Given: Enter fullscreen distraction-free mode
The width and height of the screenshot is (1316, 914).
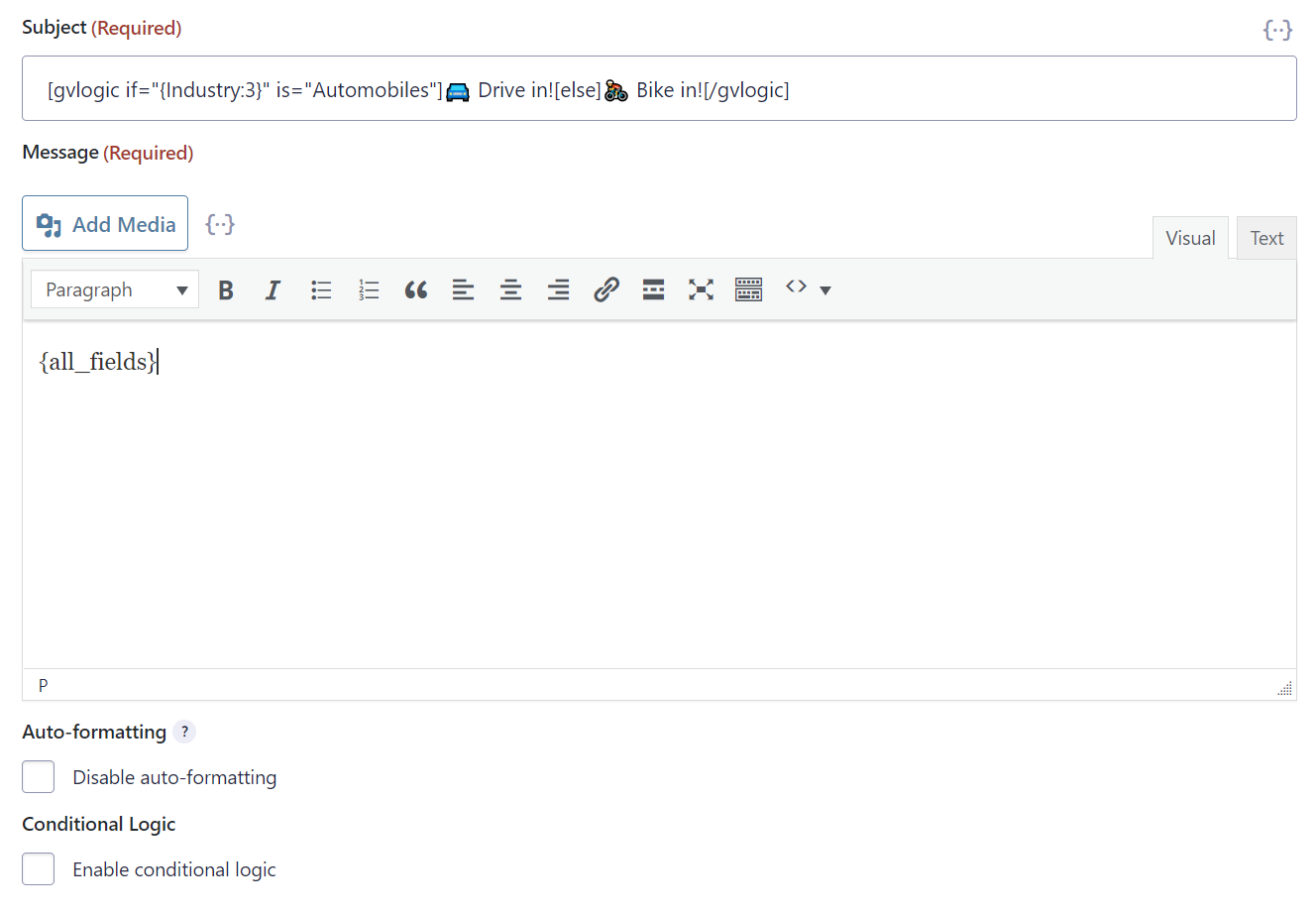Looking at the screenshot, I should (x=701, y=289).
